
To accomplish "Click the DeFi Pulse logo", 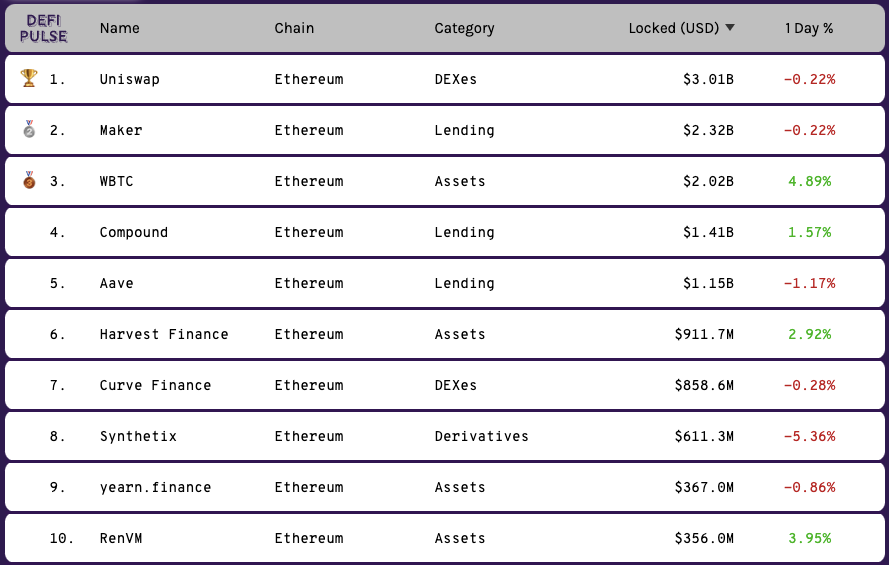I will (x=44, y=28).
